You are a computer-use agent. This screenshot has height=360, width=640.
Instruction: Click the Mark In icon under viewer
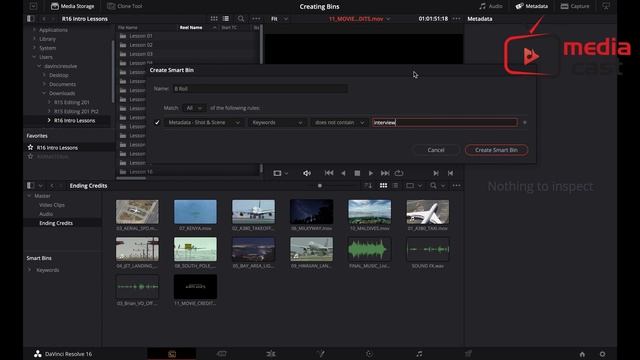(436, 173)
